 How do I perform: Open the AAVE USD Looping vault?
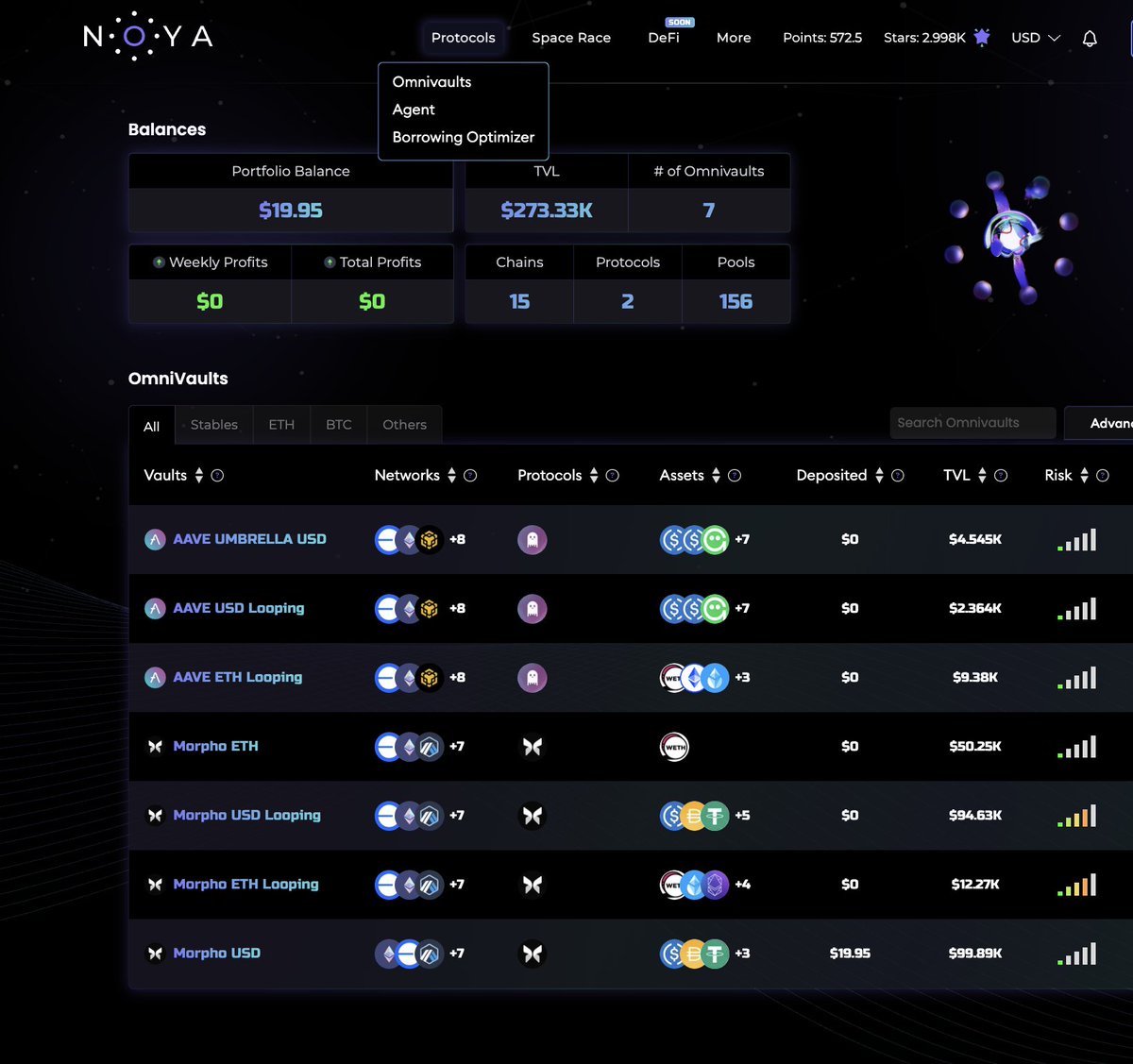[239, 608]
